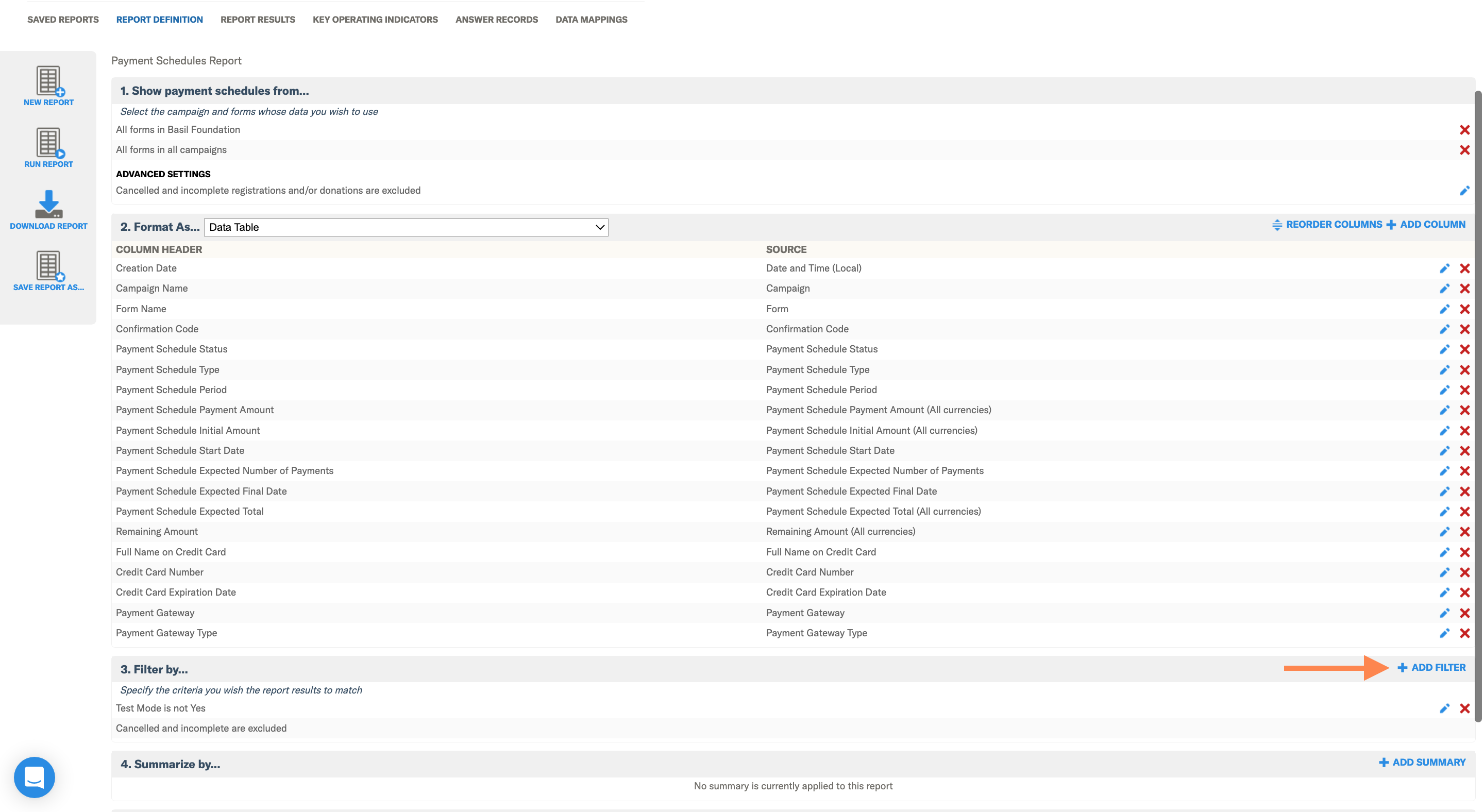The image size is (1484, 812).
Task: Click the ADVANCED SETTINGS label
Action: pyautogui.click(x=163, y=174)
